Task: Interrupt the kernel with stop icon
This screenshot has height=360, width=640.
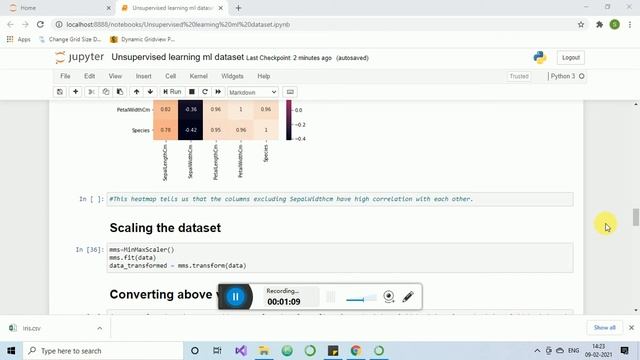Action: (191, 92)
